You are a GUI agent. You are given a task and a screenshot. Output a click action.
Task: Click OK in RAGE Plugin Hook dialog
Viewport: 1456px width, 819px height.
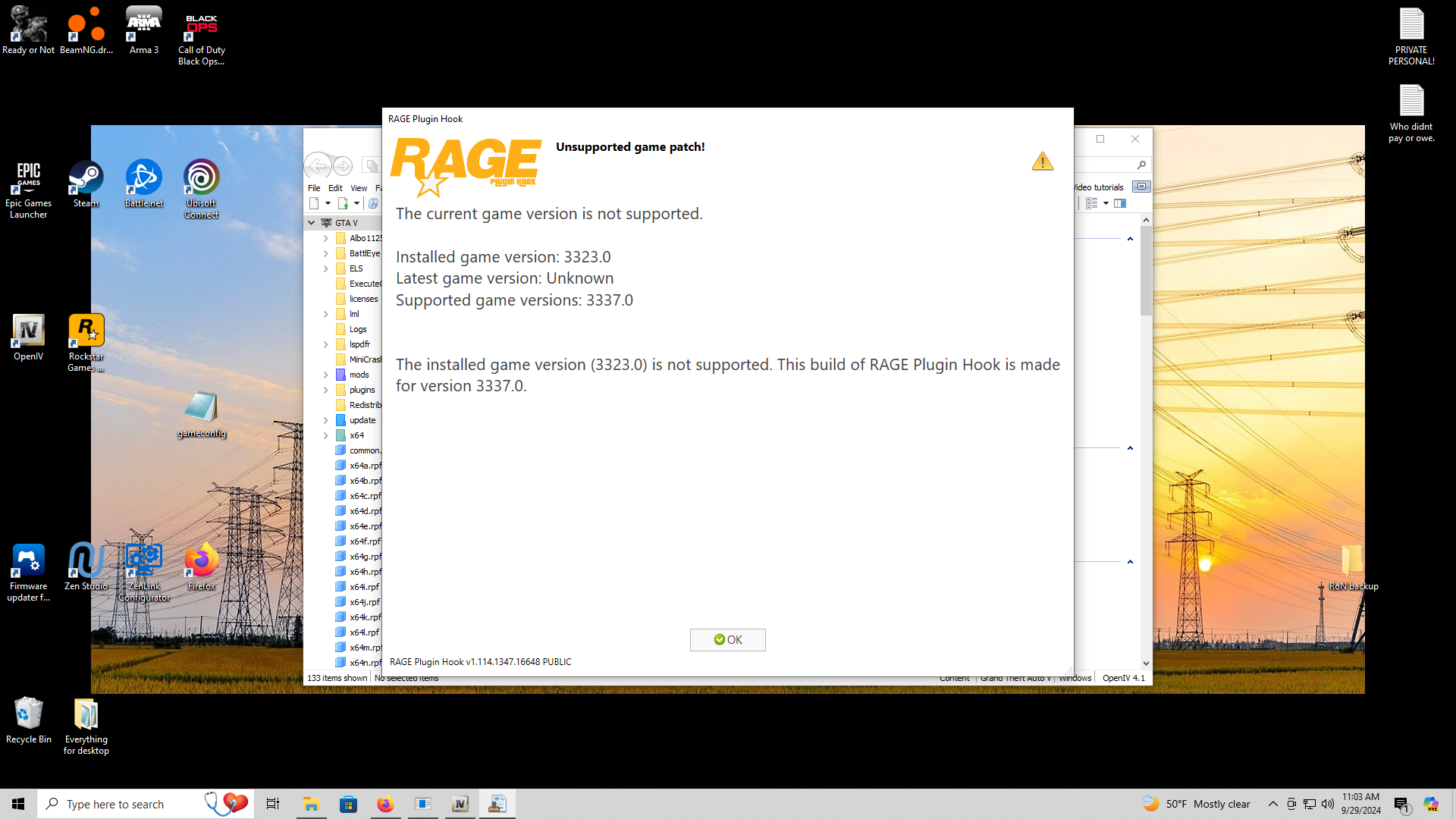coord(727,640)
